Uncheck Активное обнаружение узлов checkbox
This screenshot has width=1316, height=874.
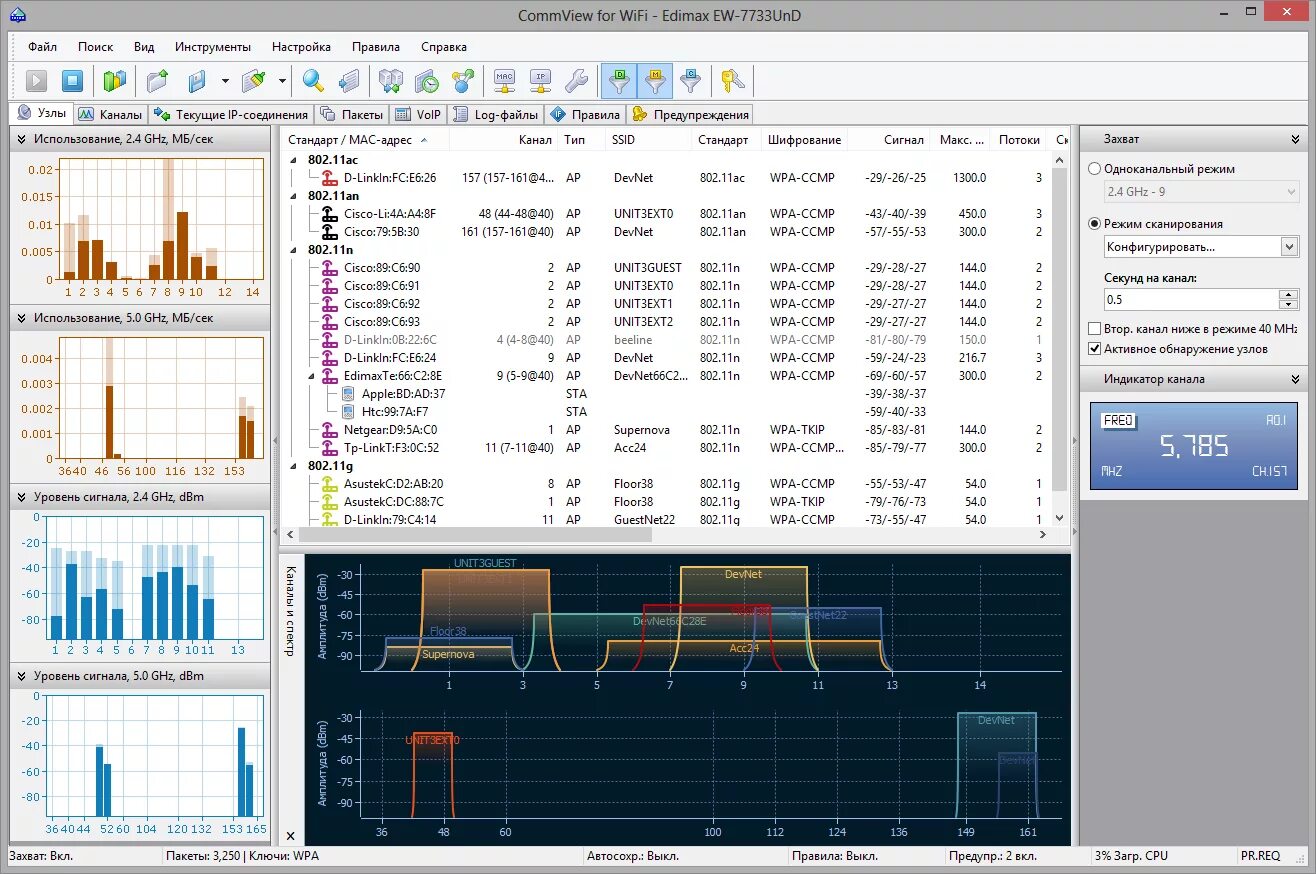[1094, 349]
